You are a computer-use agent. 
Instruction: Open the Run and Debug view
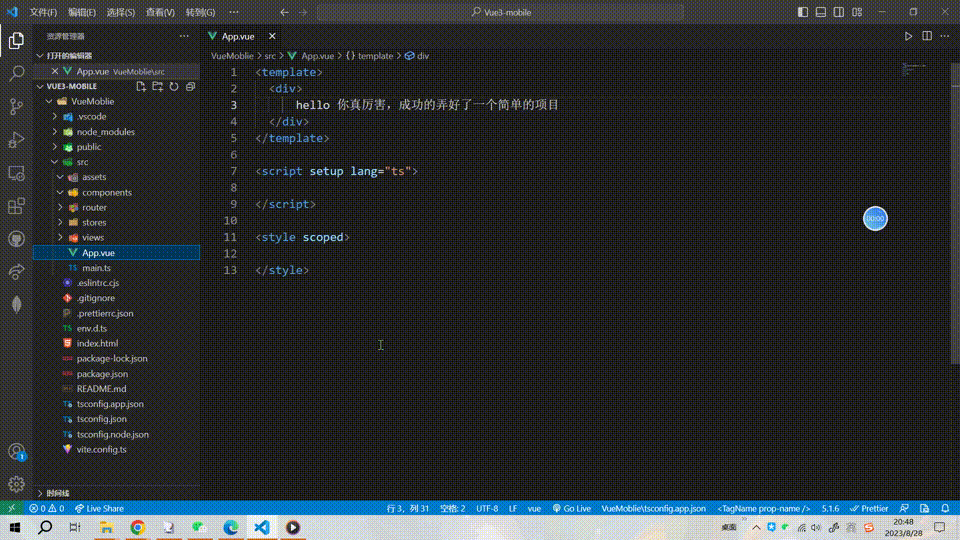[x=17, y=140]
